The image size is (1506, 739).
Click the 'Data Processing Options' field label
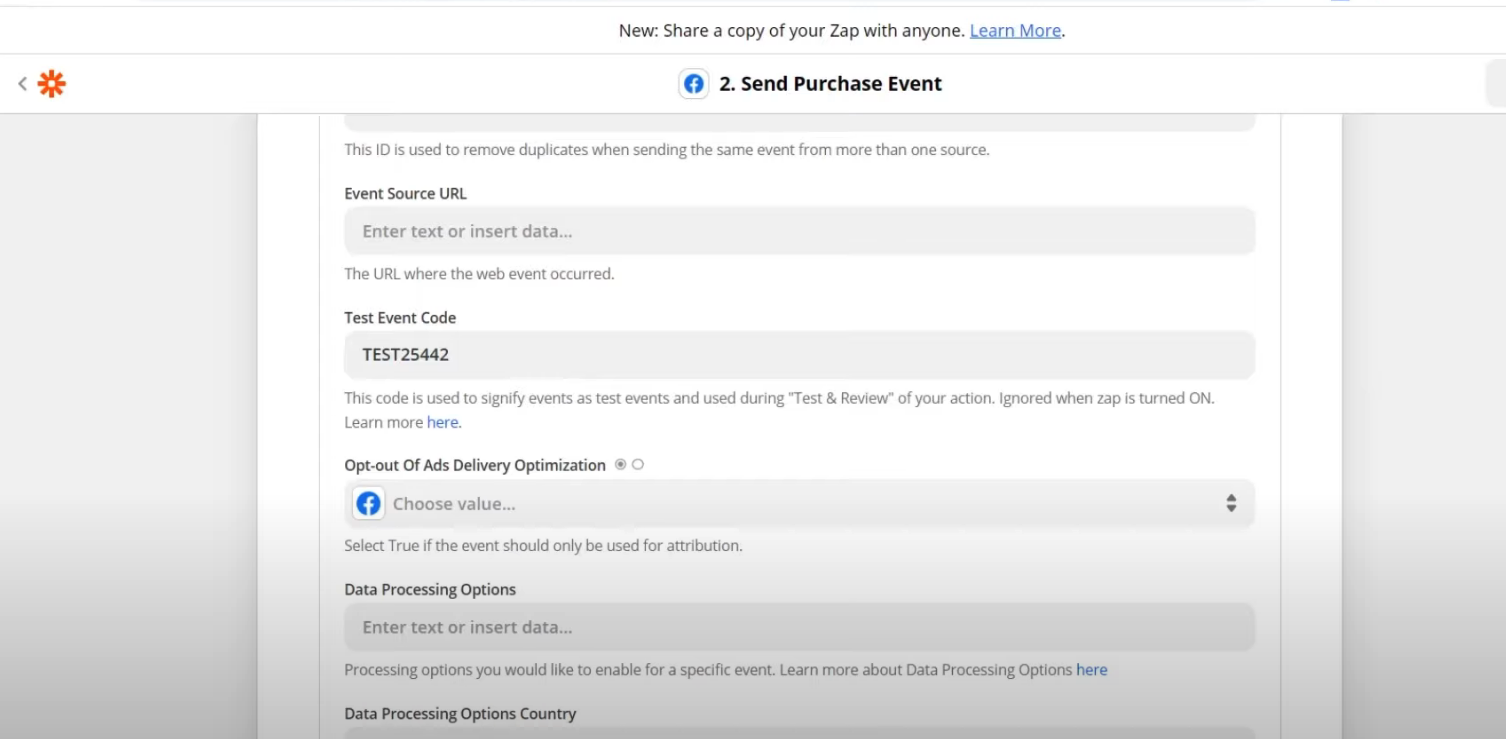coord(430,590)
